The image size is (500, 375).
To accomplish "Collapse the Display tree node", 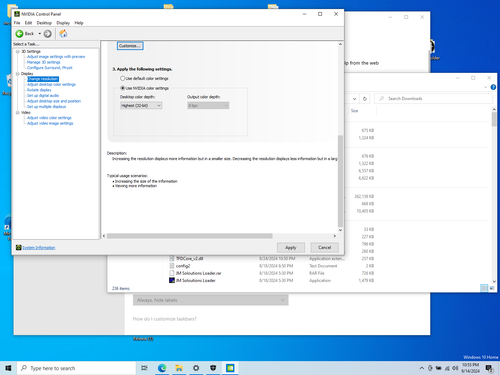I will coord(18,74).
